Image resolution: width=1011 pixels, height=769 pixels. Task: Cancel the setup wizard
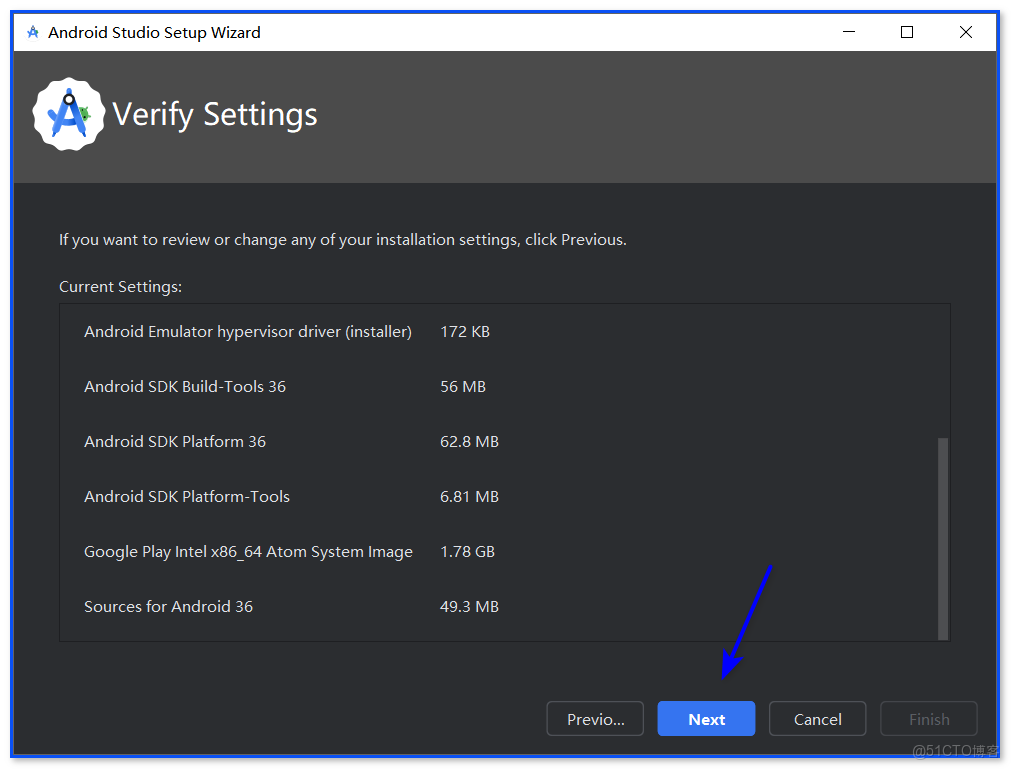(817, 718)
